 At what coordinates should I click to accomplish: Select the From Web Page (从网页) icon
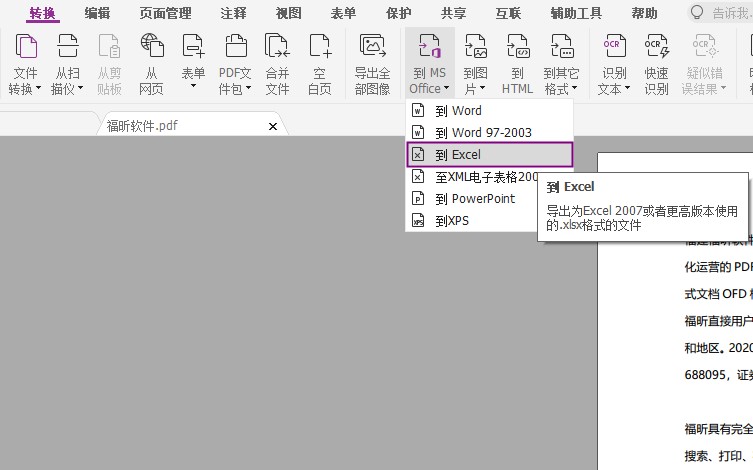click(152, 63)
